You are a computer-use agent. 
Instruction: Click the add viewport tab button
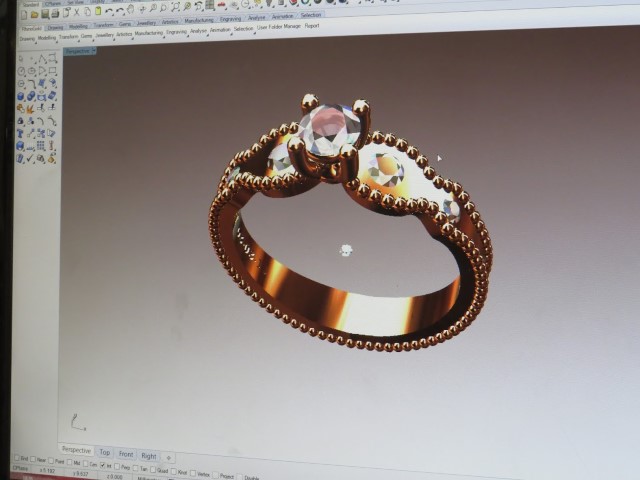tap(168, 456)
